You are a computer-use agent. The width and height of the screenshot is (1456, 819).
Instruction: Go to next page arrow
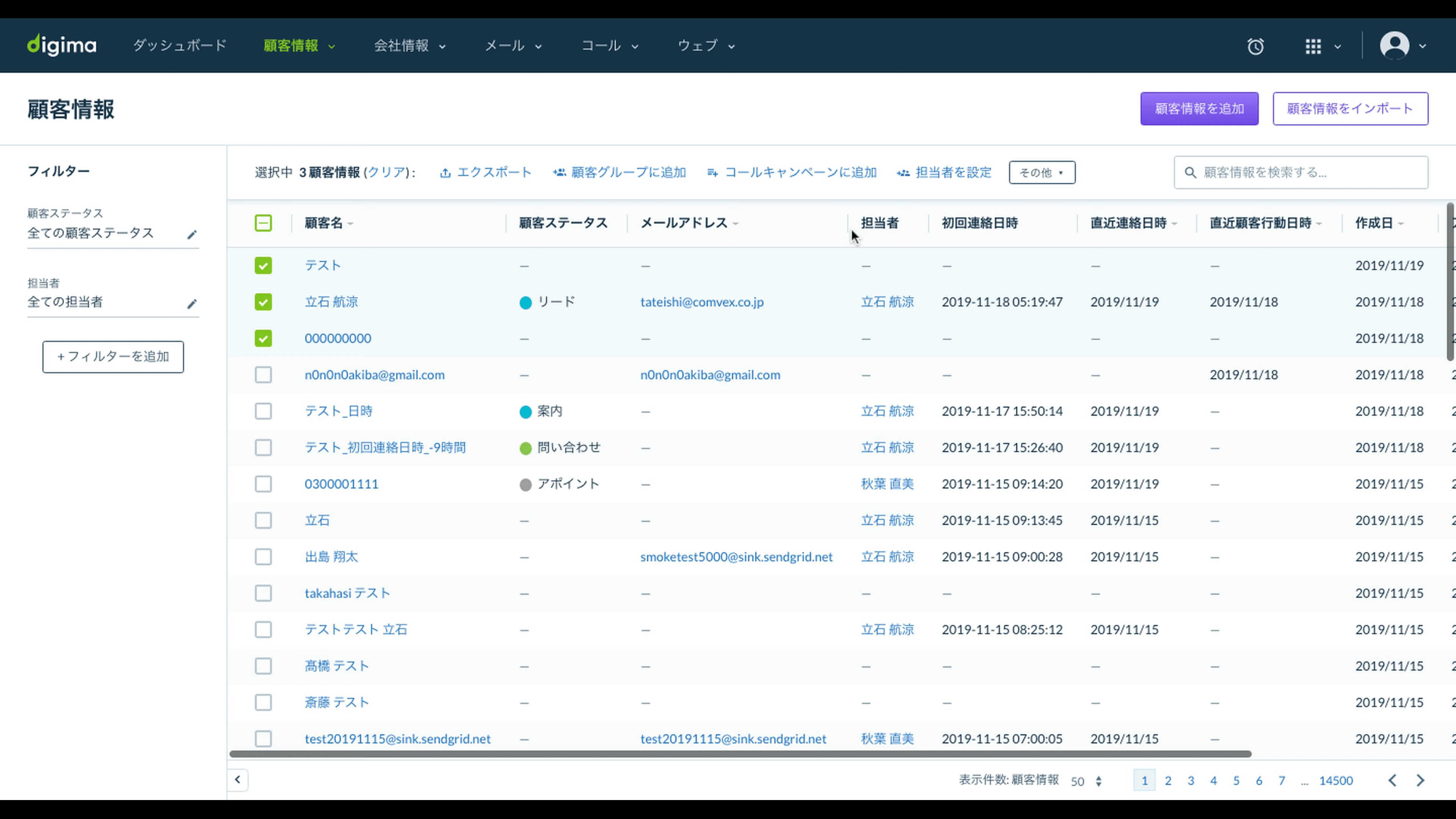[1420, 781]
